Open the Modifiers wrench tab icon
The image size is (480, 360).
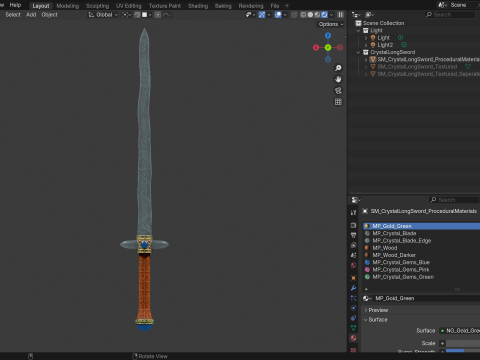pyautogui.click(x=353, y=288)
